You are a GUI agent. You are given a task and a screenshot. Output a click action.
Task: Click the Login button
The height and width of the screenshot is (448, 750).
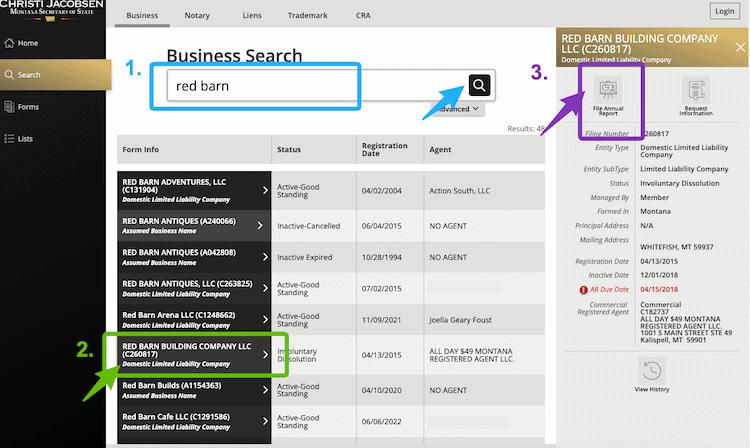pyautogui.click(x=723, y=11)
